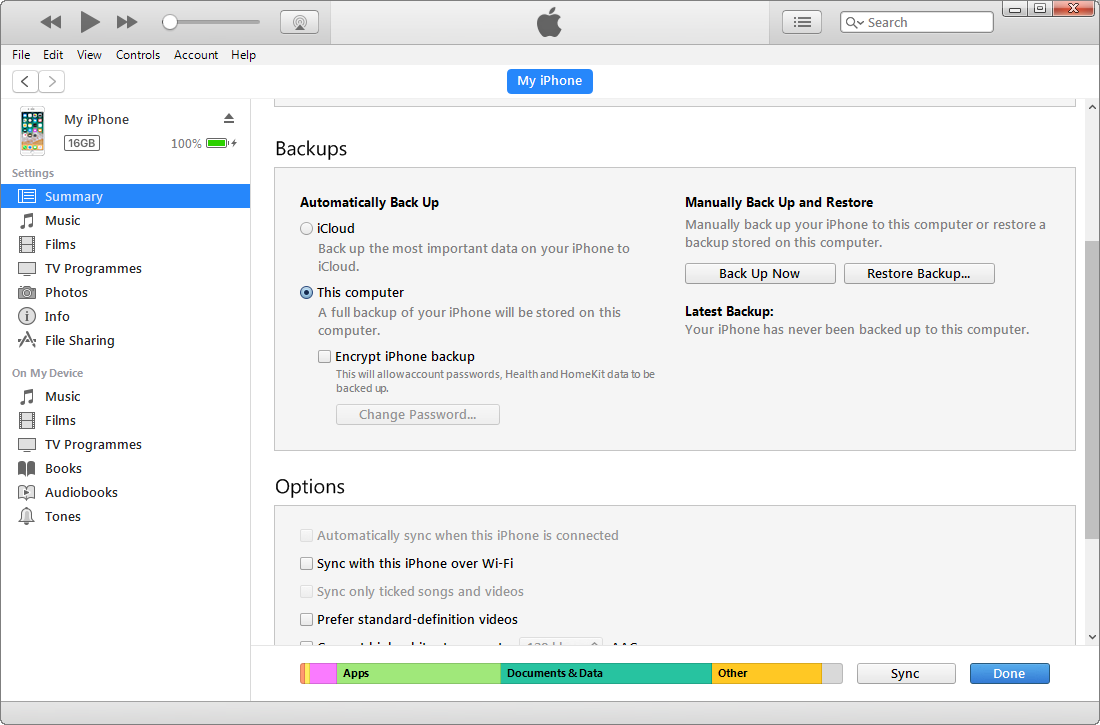Image resolution: width=1100 pixels, height=725 pixels.
Task: Click the Apple logo in header
Action: click(x=549, y=22)
